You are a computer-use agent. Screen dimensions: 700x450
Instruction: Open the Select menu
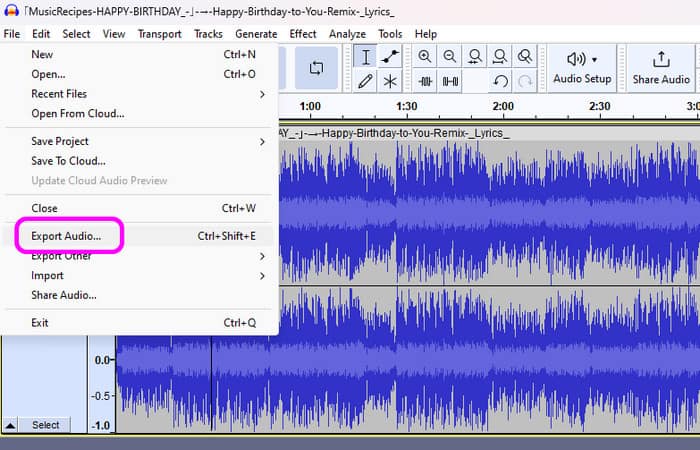point(76,34)
